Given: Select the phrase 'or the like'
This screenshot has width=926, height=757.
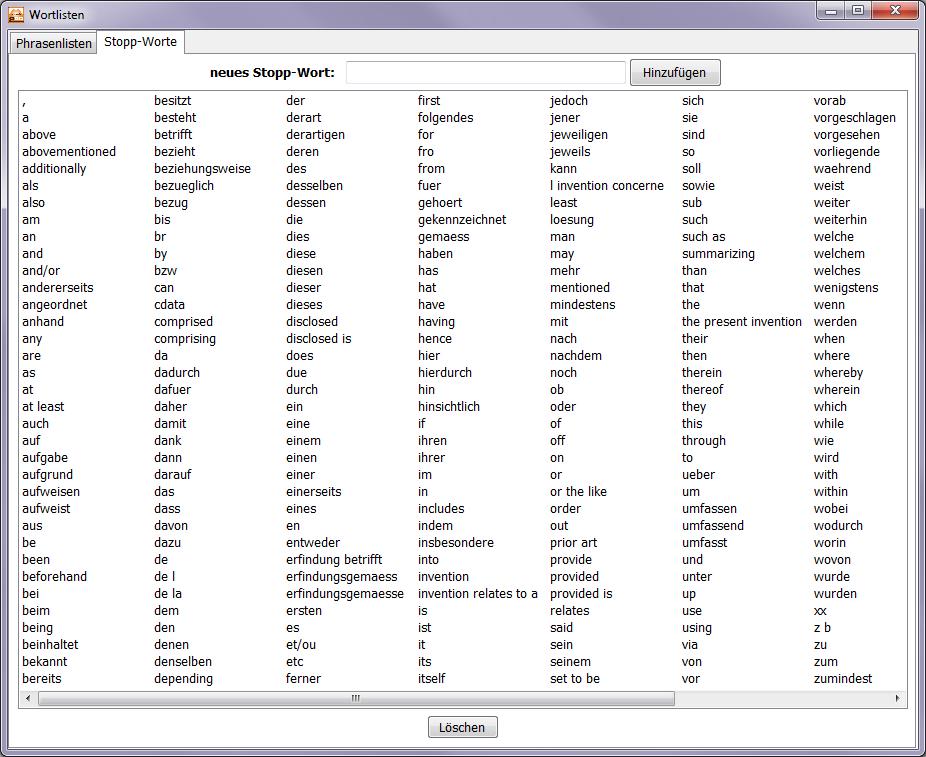Looking at the screenshot, I should 579,492.
